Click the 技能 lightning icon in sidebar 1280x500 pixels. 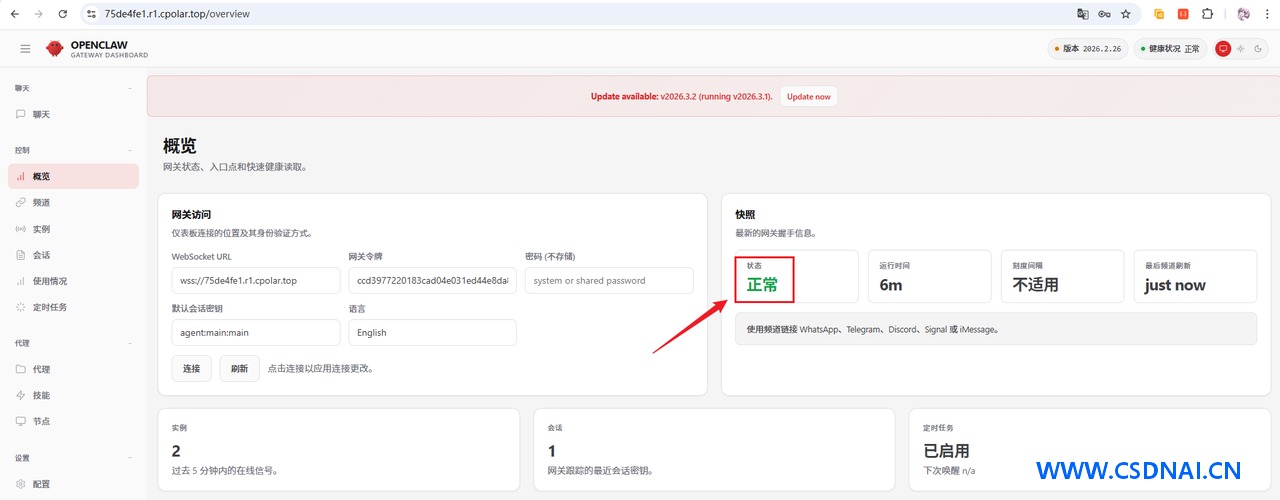click(x=21, y=395)
